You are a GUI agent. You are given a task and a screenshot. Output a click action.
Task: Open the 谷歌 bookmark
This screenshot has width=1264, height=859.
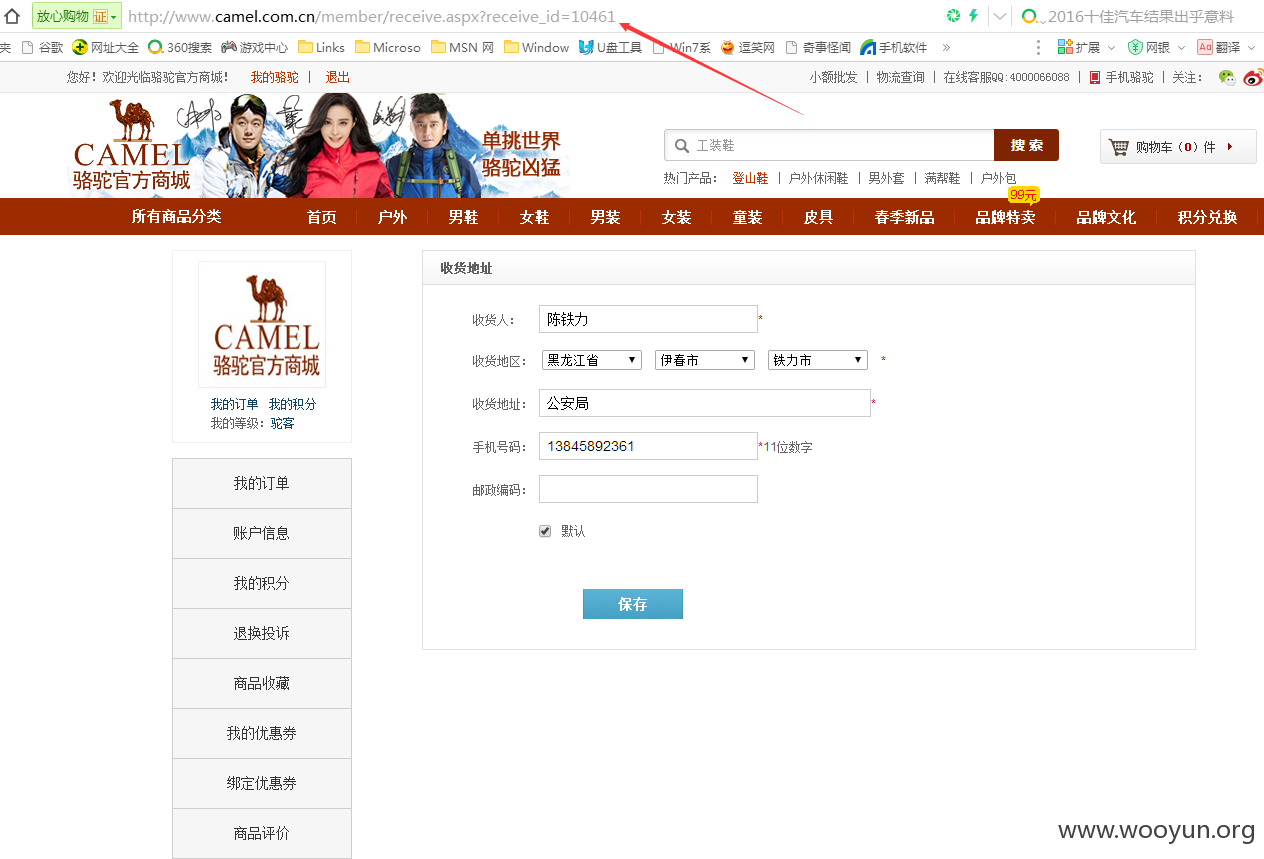pyautogui.click(x=42, y=47)
